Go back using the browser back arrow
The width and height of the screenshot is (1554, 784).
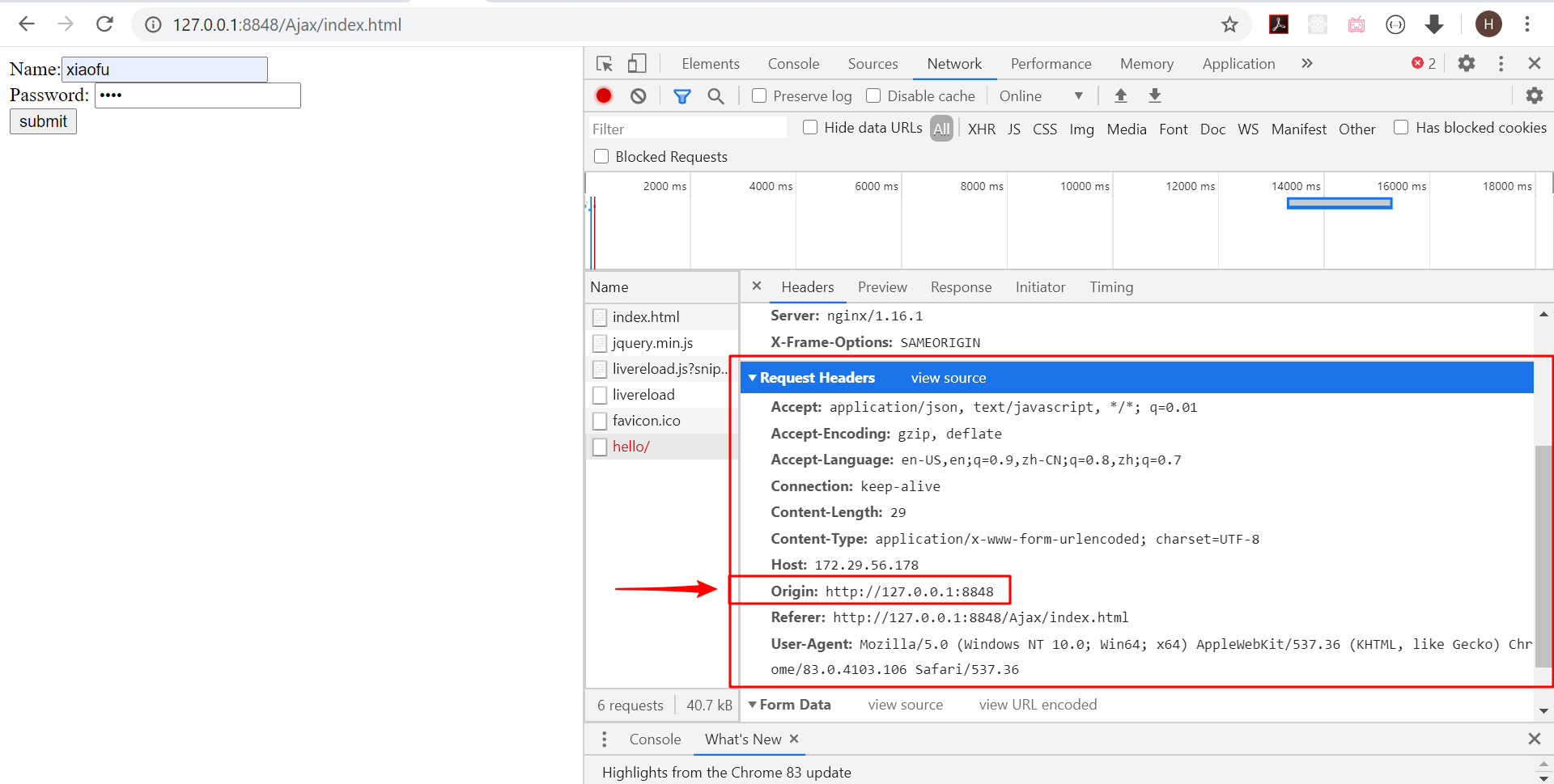pos(27,24)
